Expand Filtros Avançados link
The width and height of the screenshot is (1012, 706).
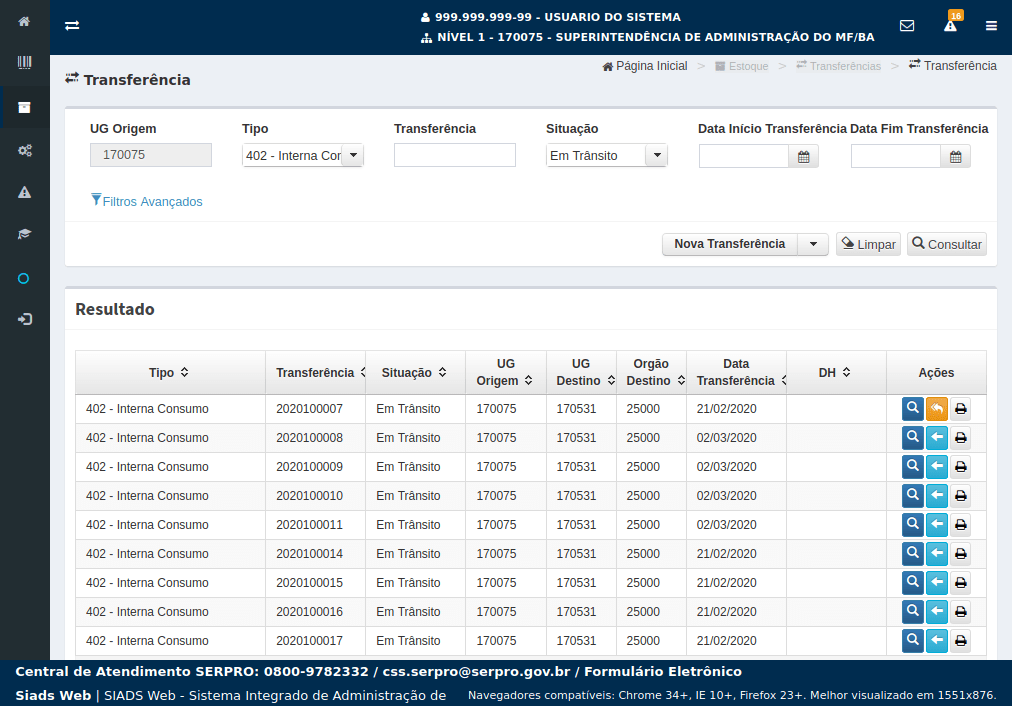(147, 201)
